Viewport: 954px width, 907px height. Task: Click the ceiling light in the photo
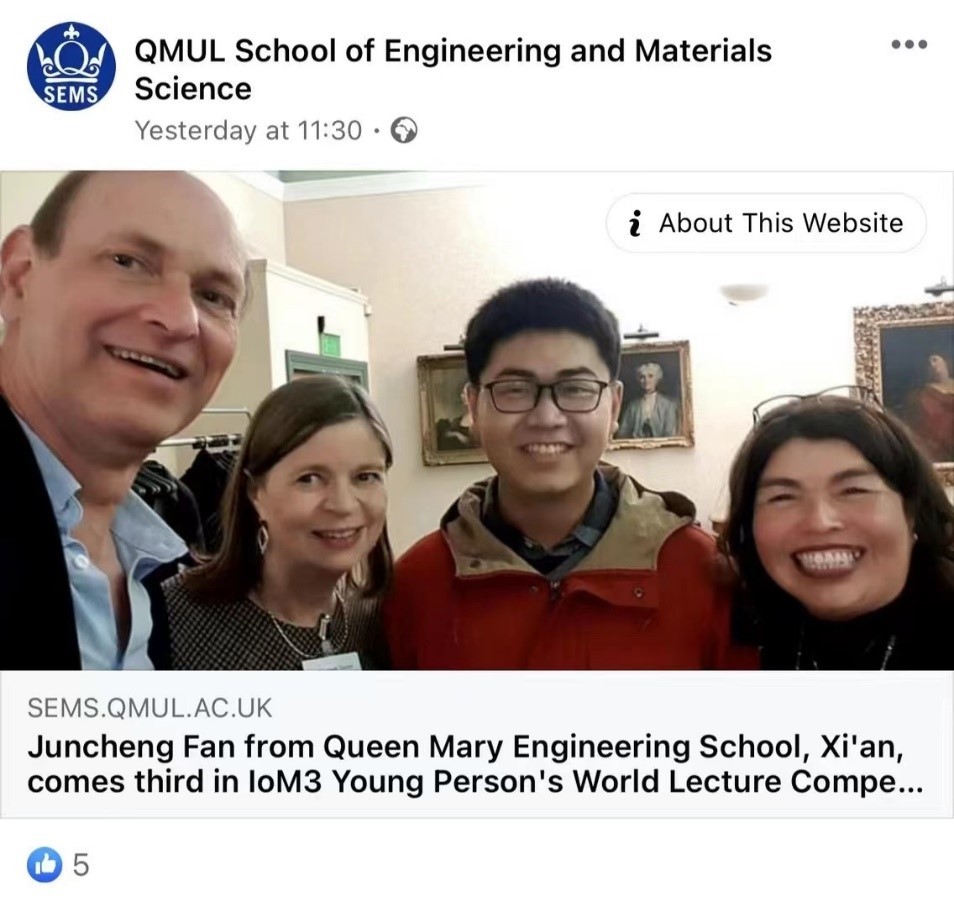[x=743, y=292]
